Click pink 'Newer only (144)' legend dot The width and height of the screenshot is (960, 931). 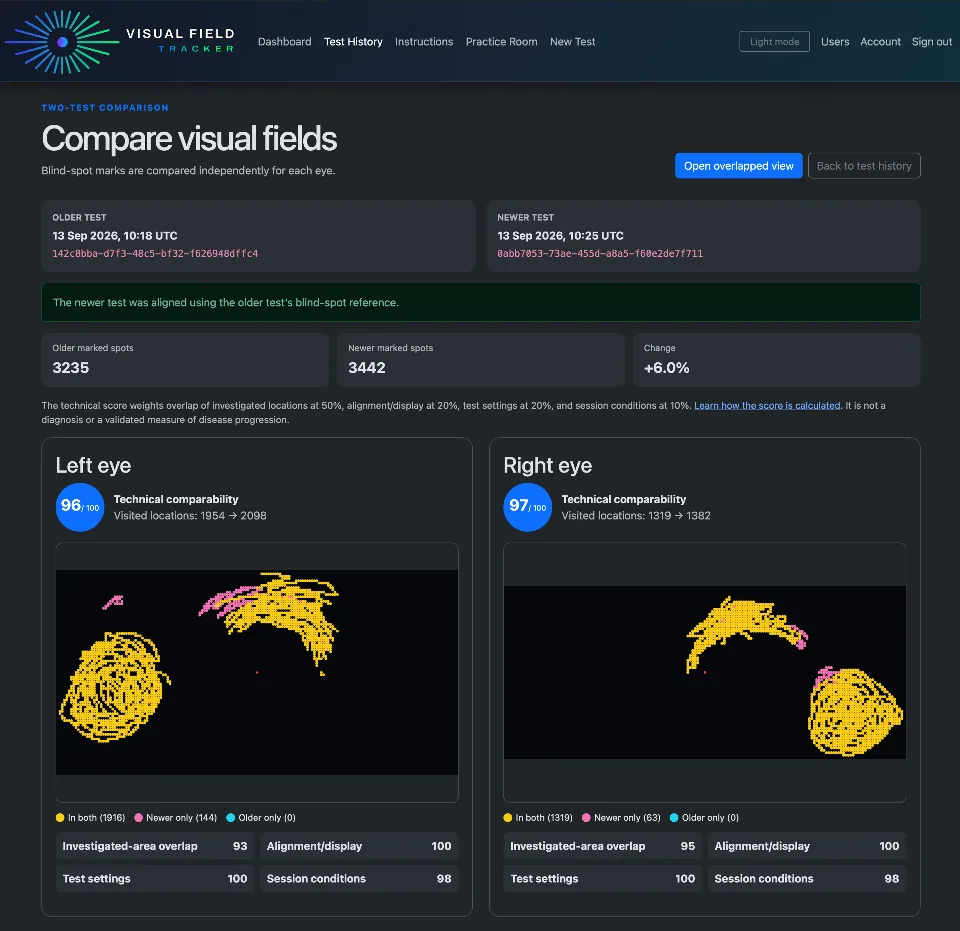138,818
